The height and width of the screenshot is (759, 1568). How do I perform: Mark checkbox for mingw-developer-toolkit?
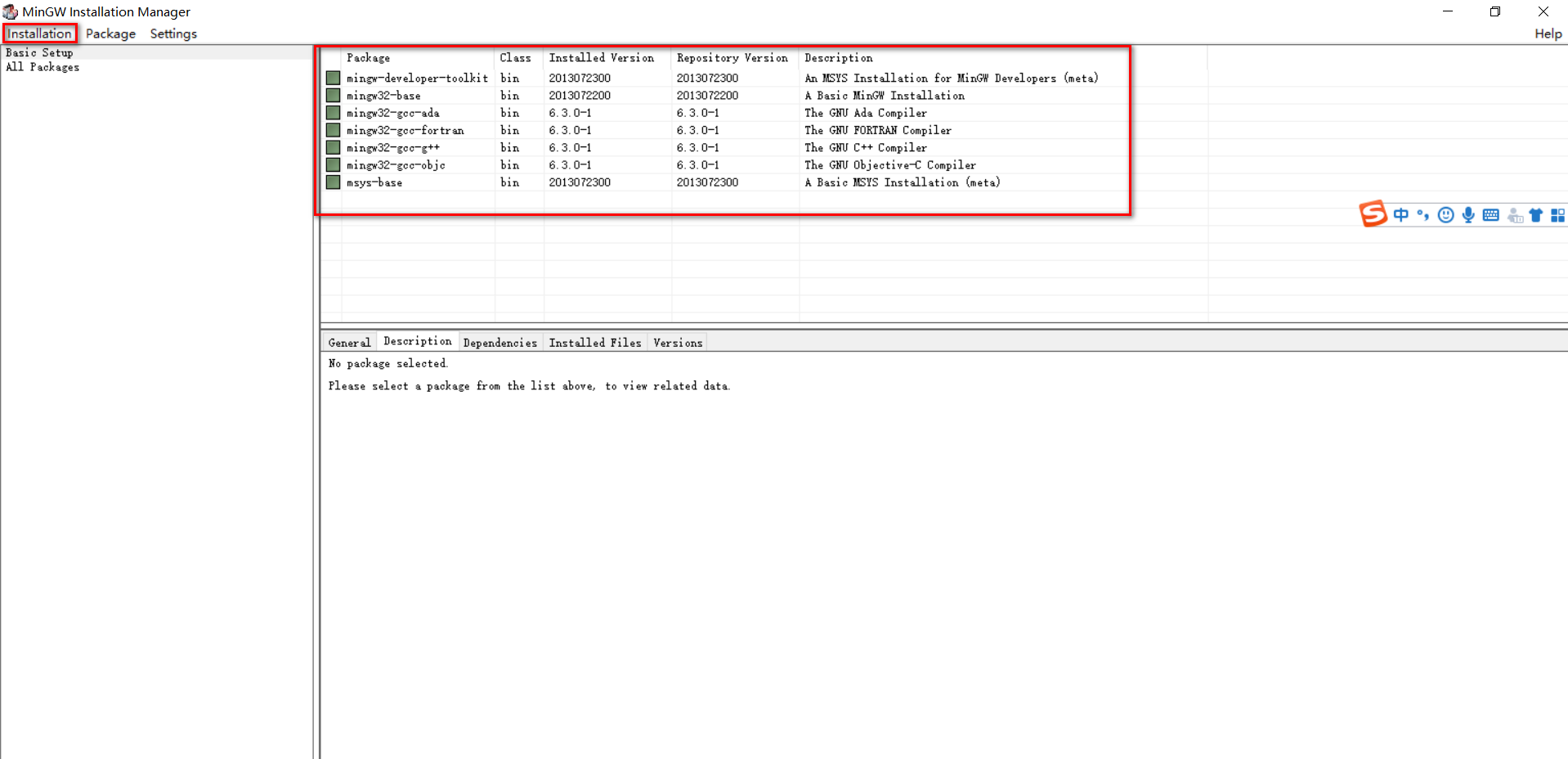point(333,78)
